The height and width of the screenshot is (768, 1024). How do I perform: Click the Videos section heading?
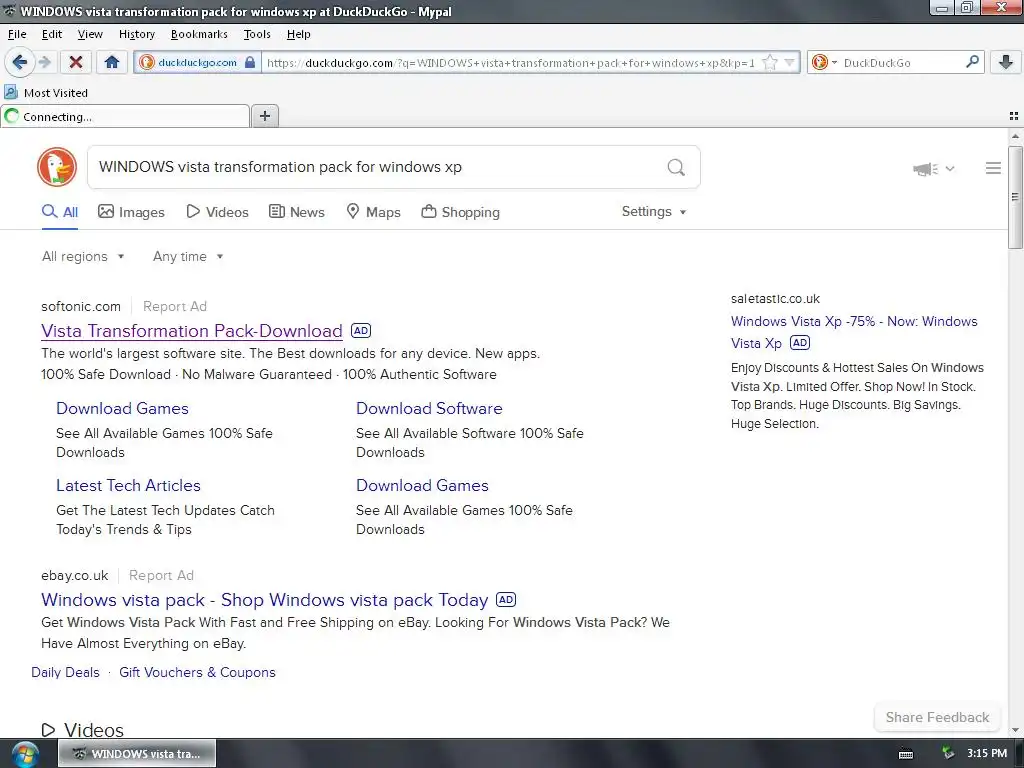pyautogui.click(x=93, y=730)
